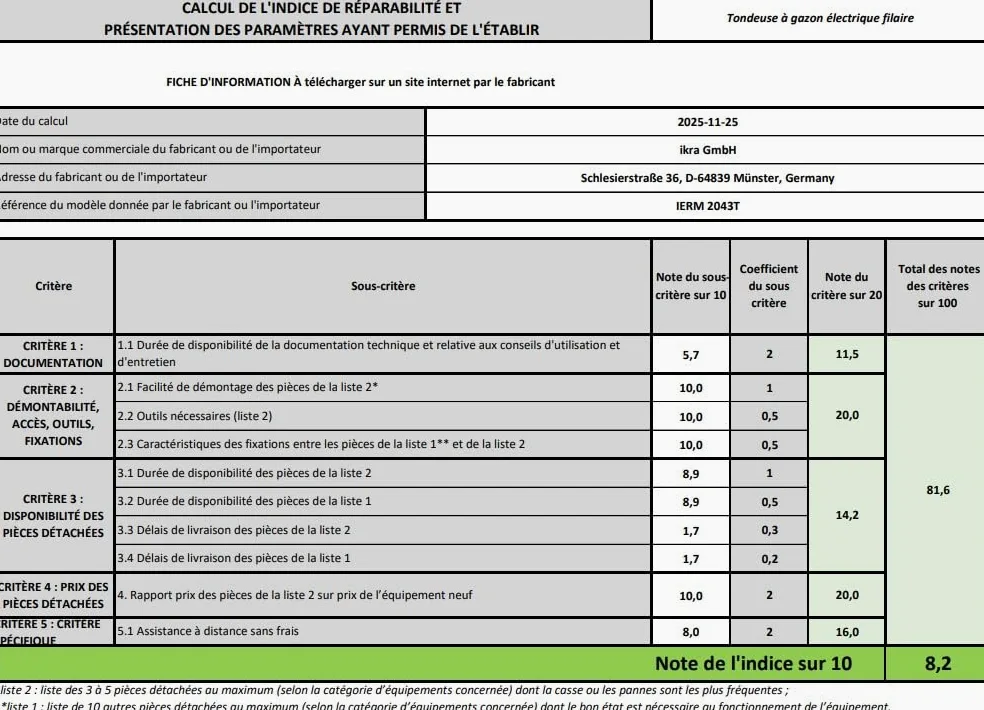The width and height of the screenshot is (984, 710).
Task: Click the product type Tondeuse à gazon électrique filaire
Action: click(x=820, y=18)
